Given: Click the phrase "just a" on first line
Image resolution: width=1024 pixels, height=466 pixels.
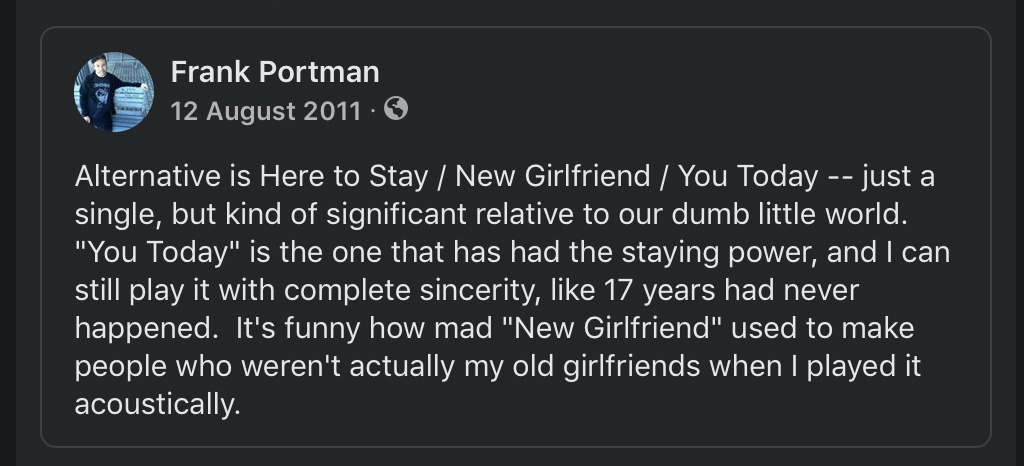Looking at the screenshot, I should [897, 177].
